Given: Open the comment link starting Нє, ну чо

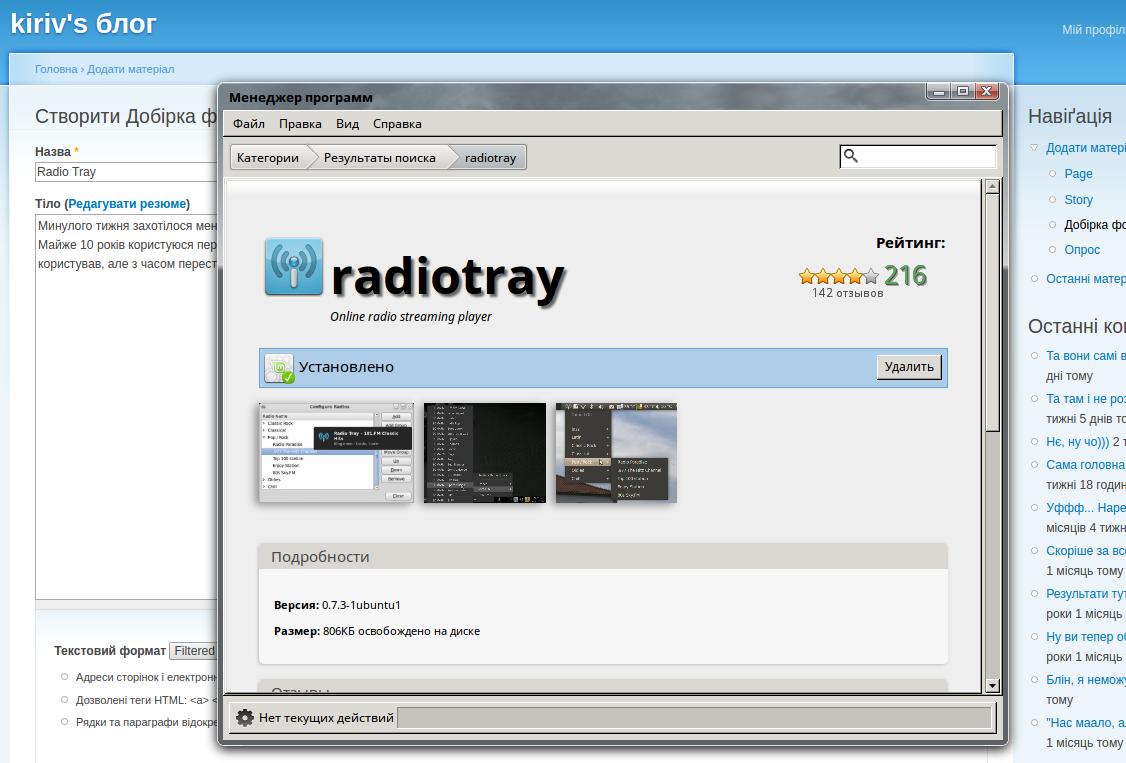Looking at the screenshot, I should (1078, 441).
